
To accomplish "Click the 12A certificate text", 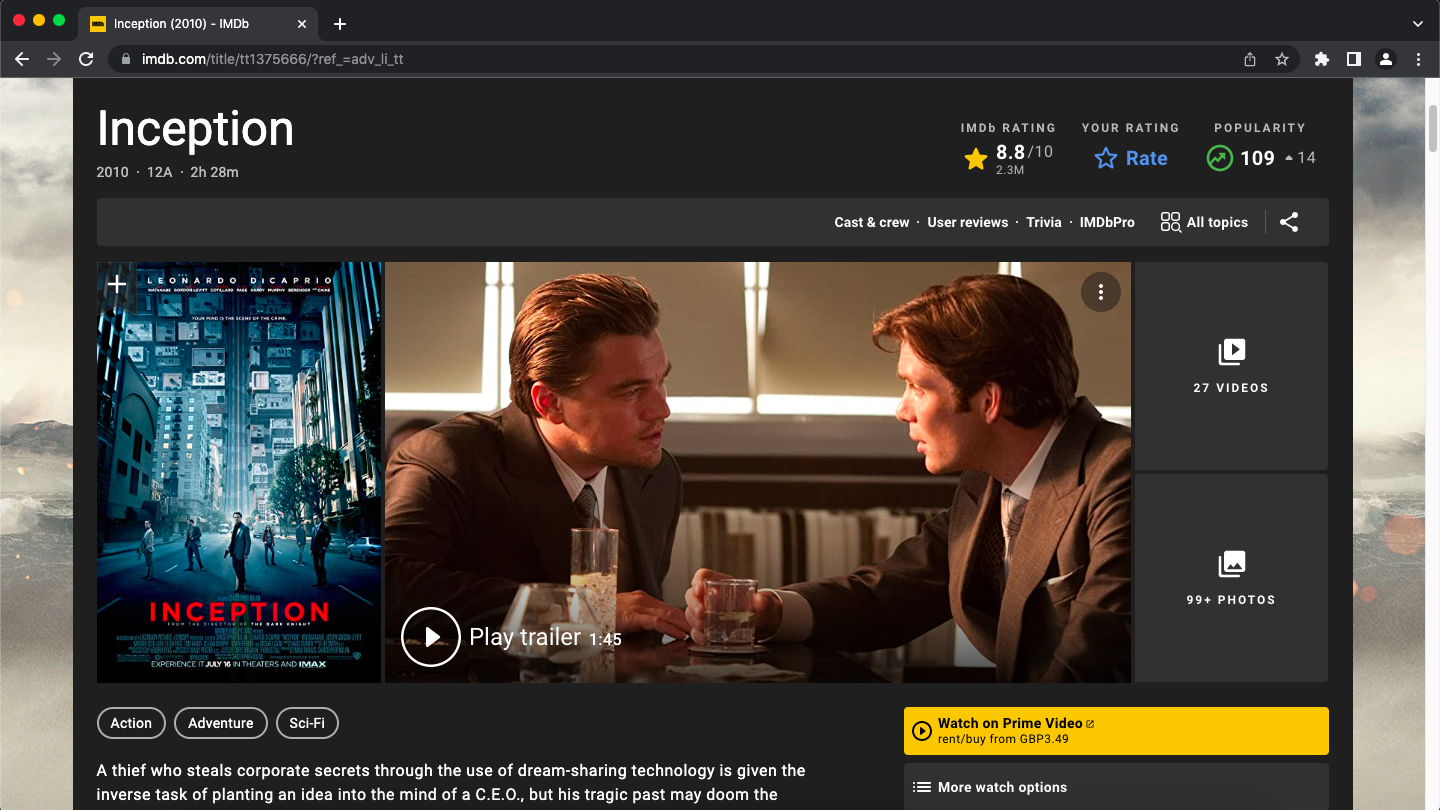I will click(160, 172).
